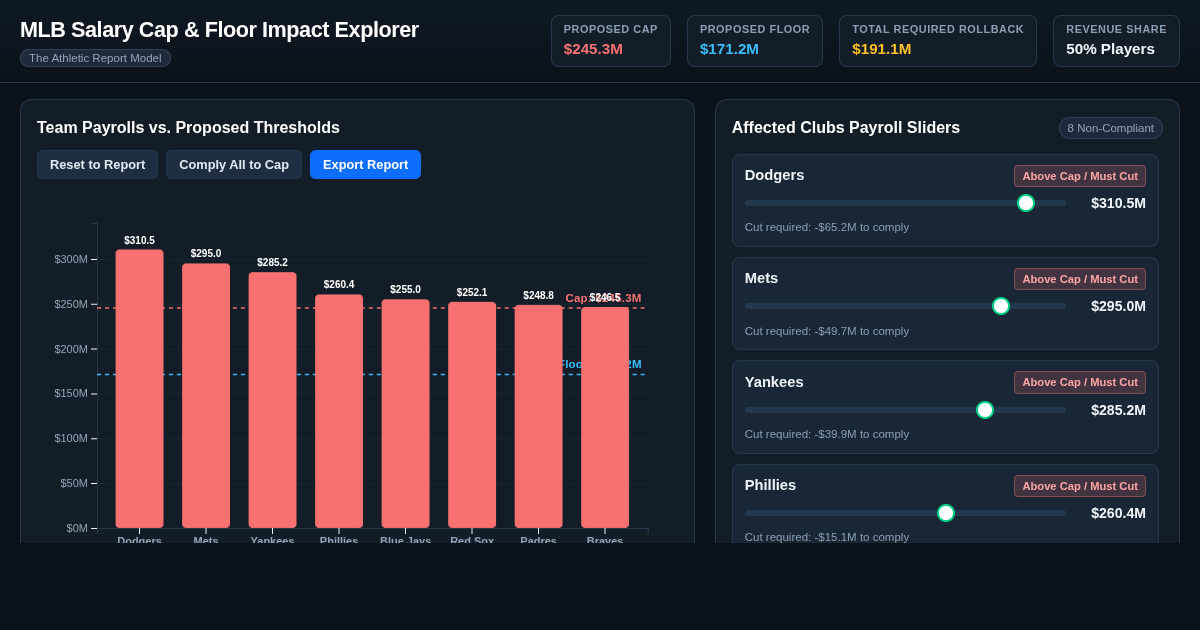Screen dimensions: 1200x630
Task: Click the MLB Salary Cap & Floor title
Action: coord(219,30)
